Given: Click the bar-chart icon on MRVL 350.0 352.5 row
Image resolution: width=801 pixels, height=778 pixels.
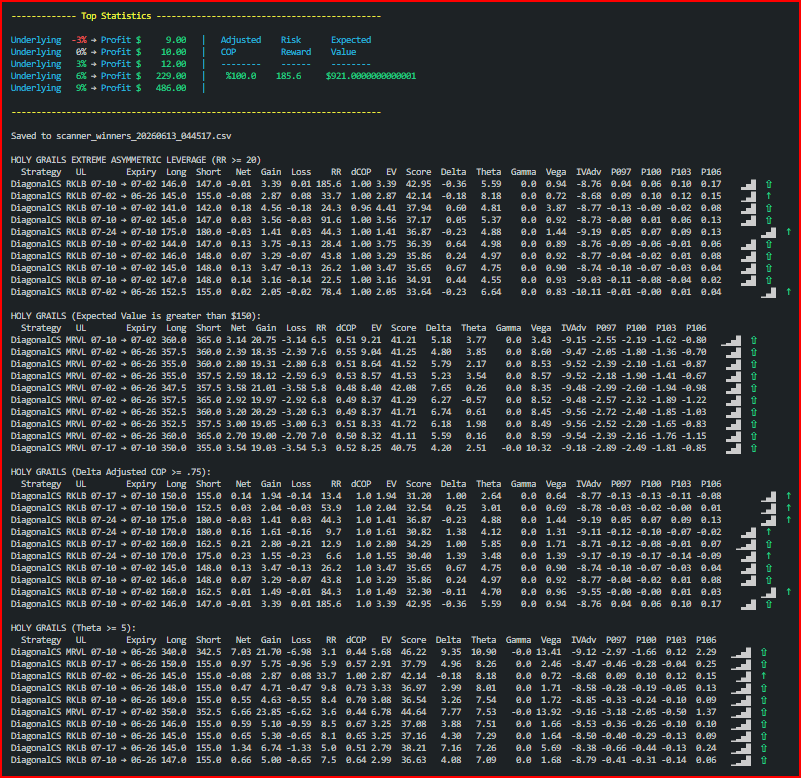Looking at the screenshot, I should click(741, 712).
